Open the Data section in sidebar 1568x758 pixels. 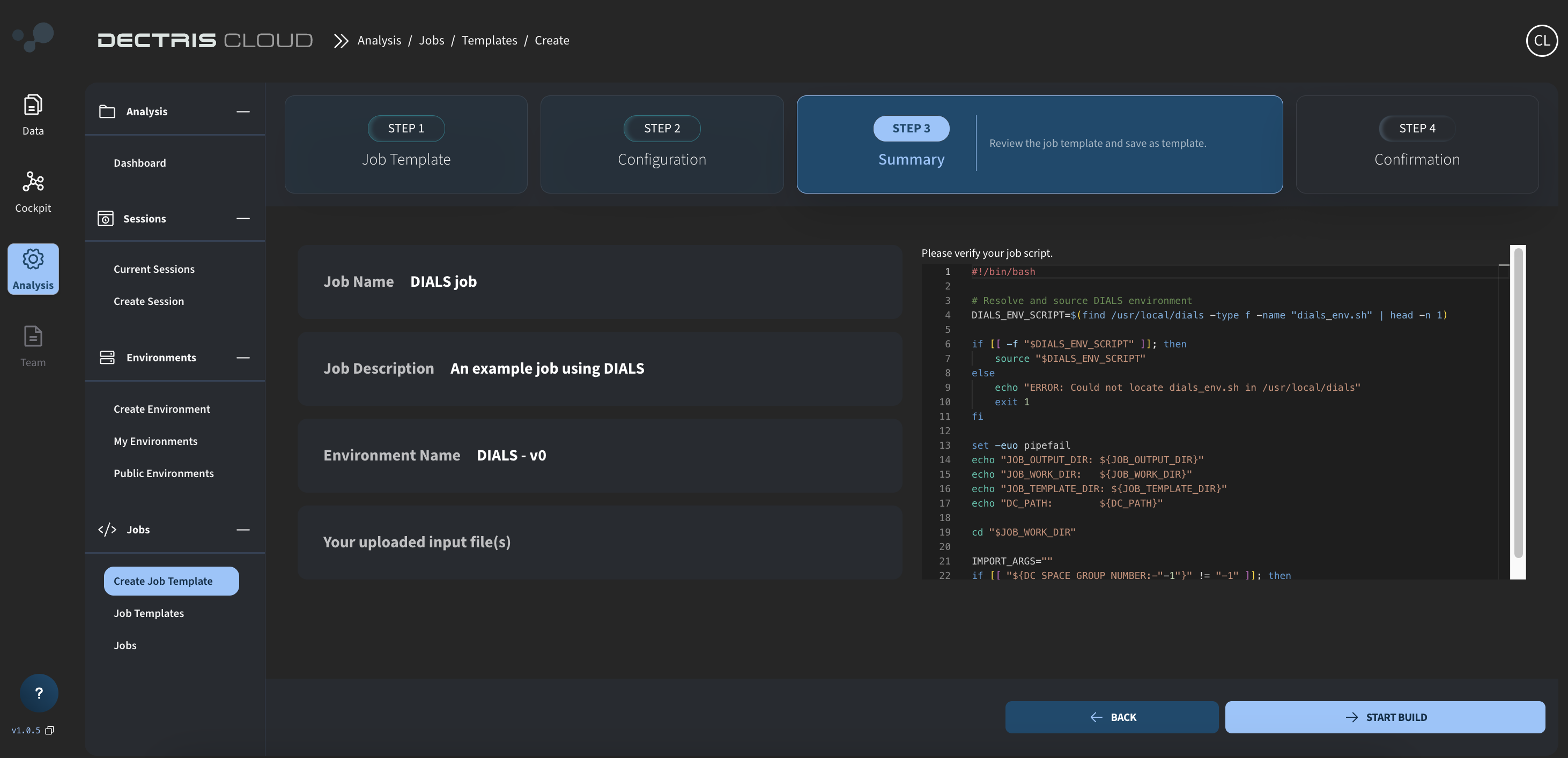pyautogui.click(x=33, y=115)
